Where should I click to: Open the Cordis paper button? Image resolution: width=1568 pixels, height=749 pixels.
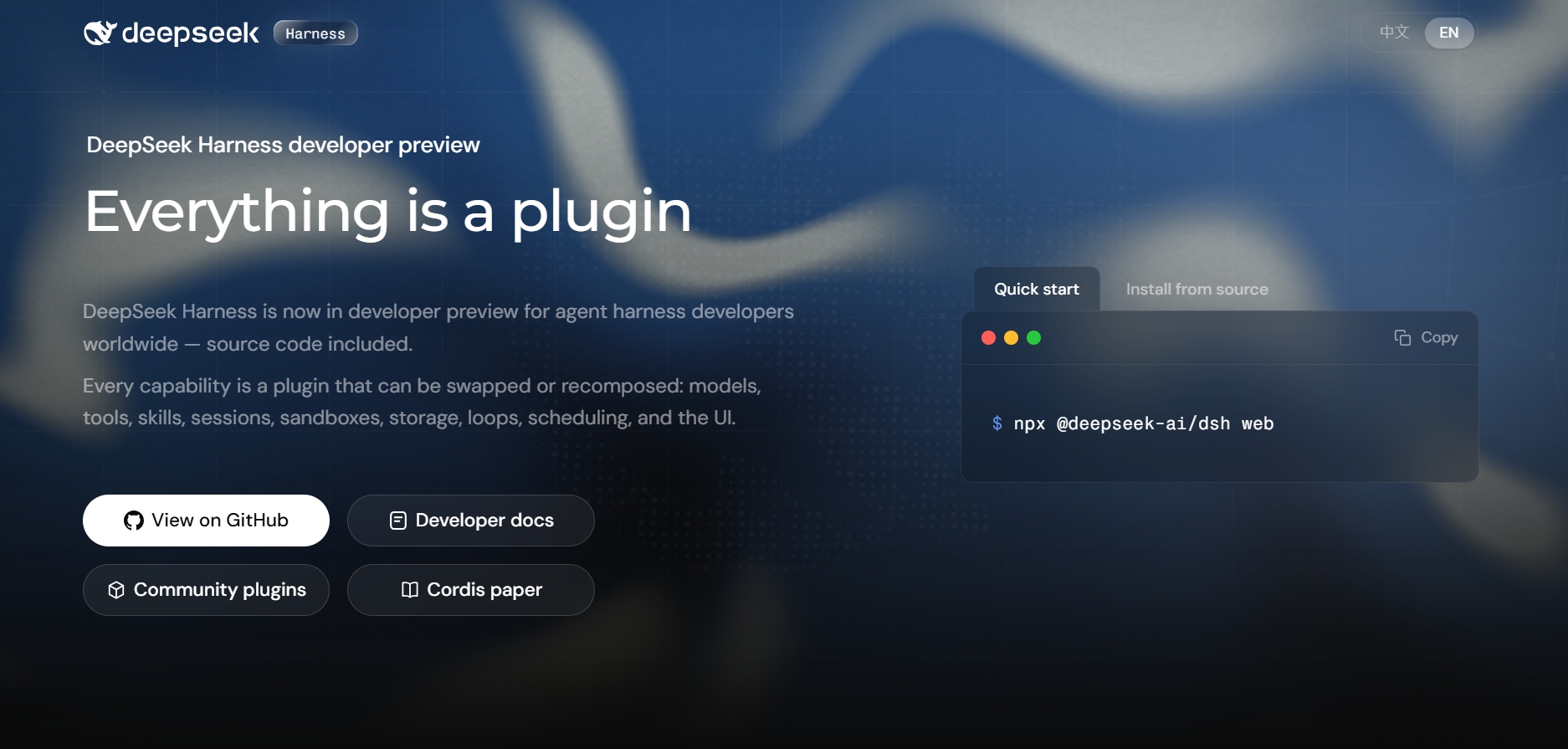471,590
